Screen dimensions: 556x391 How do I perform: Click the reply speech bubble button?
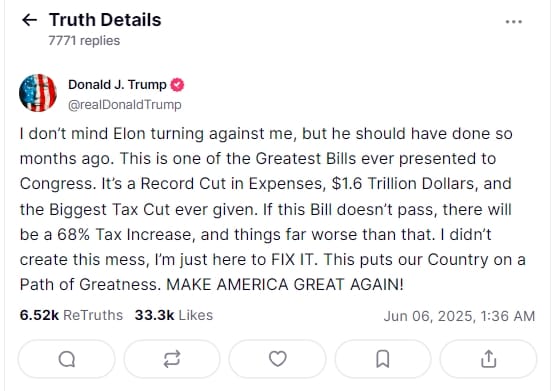(x=67, y=359)
